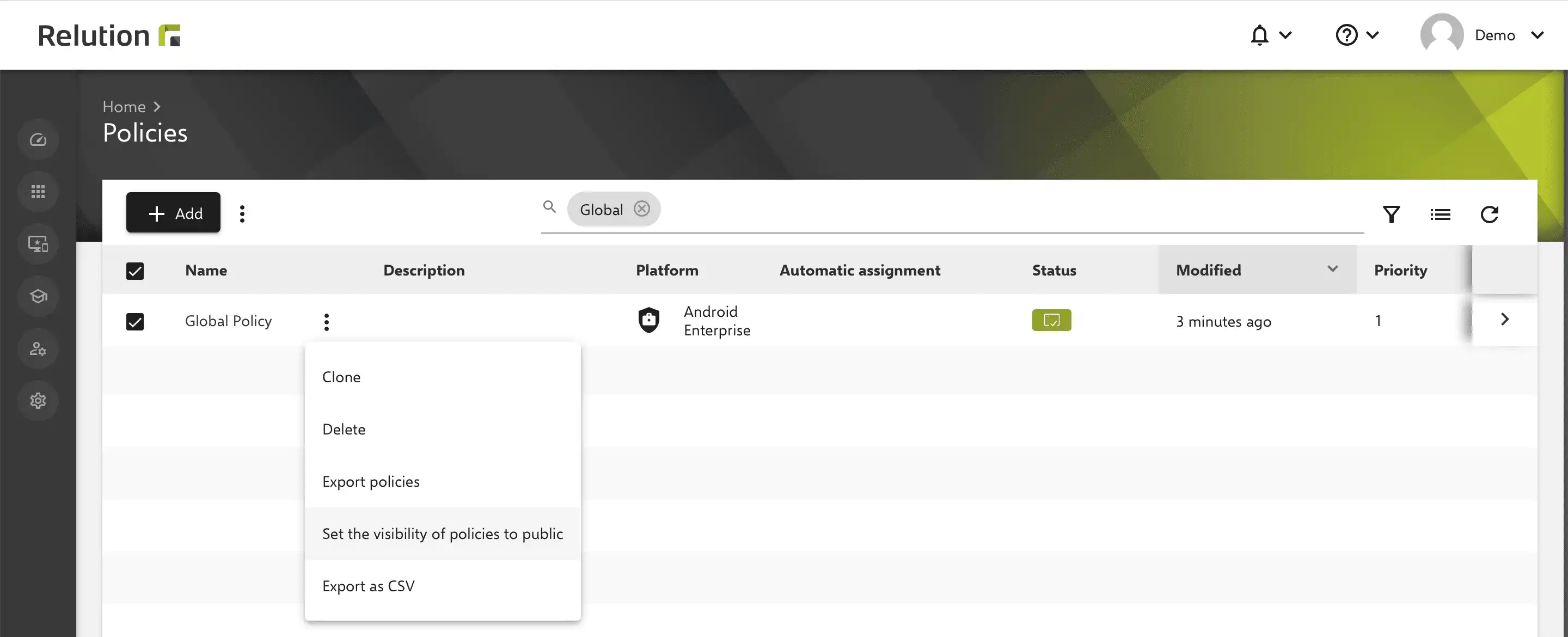Open the Demo user account dropdown
1568x637 pixels.
pyautogui.click(x=1483, y=35)
